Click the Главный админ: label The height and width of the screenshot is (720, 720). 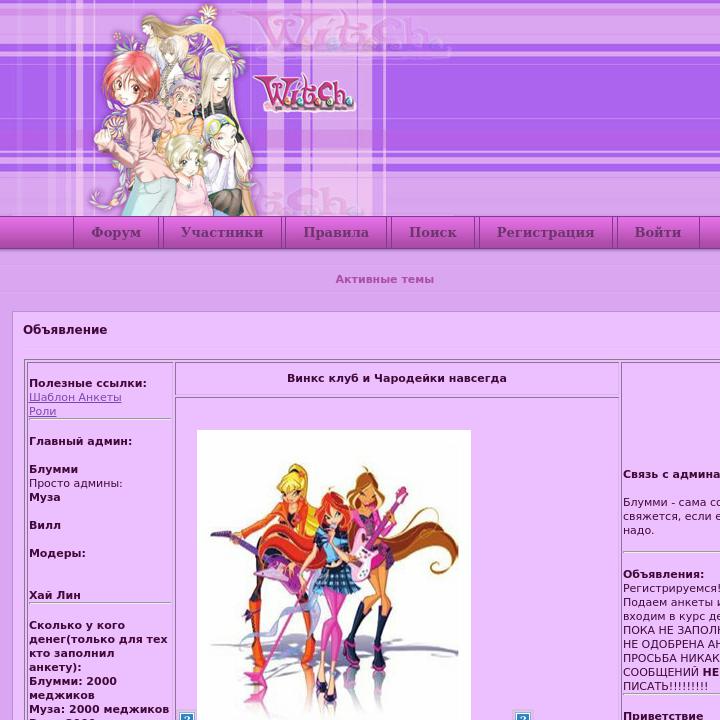coord(80,441)
